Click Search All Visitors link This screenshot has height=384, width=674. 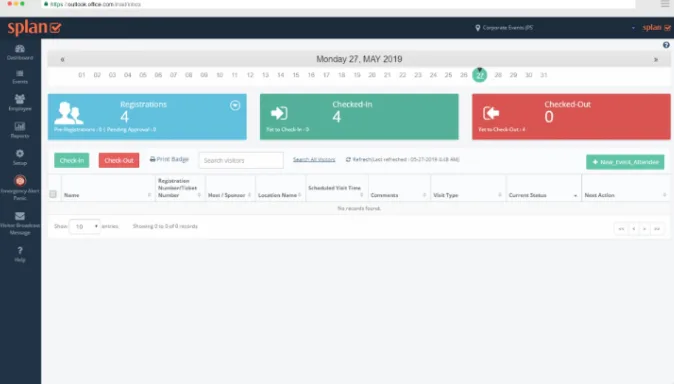(314, 160)
